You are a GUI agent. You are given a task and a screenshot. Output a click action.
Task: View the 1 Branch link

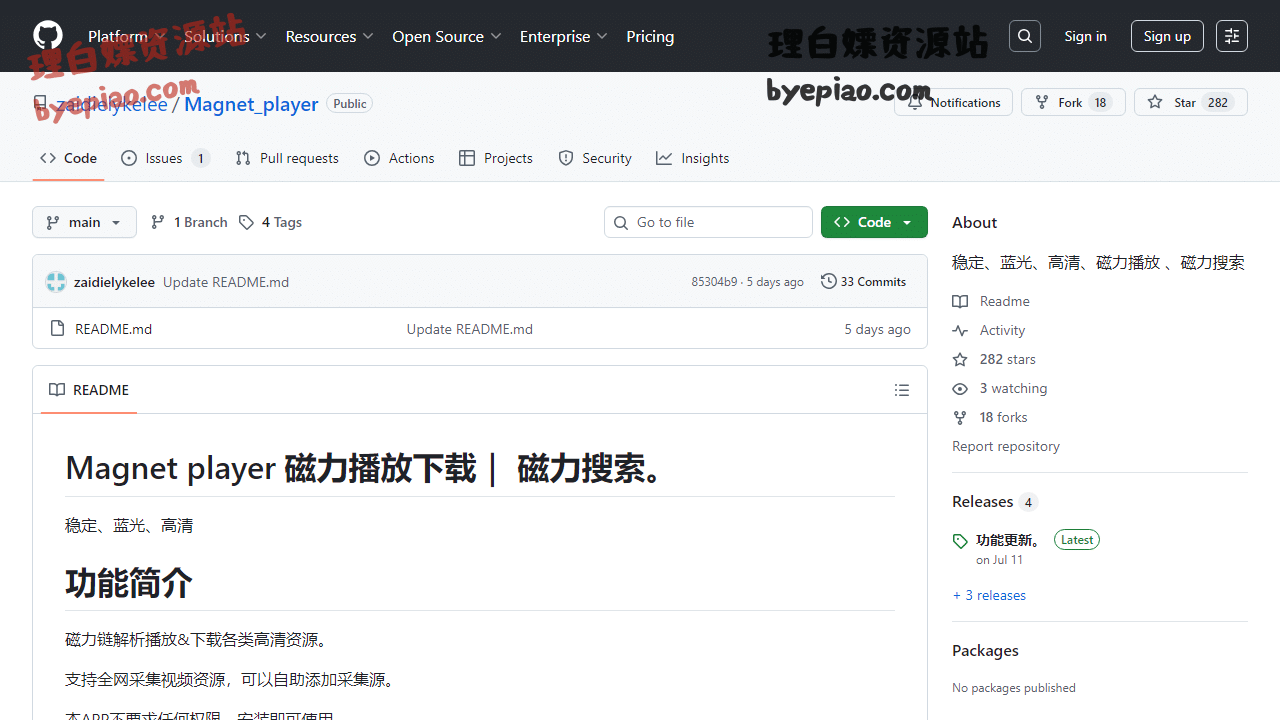pos(189,222)
